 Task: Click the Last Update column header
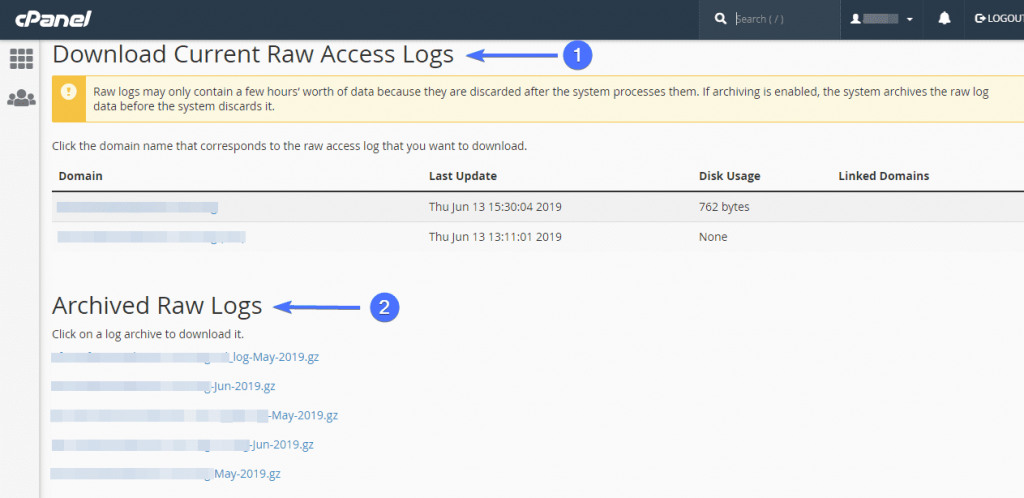tap(463, 176)
